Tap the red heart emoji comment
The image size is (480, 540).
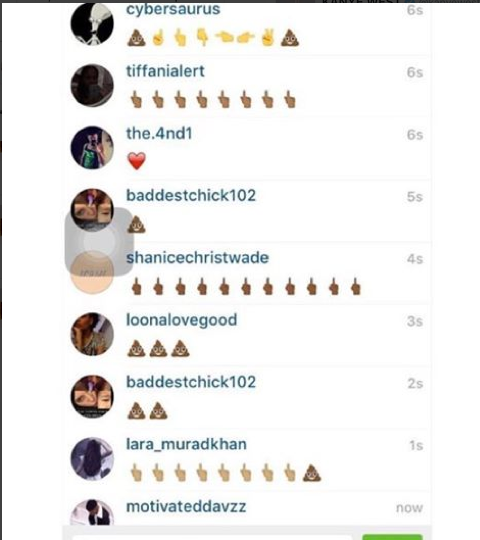[x=137, y=161]
